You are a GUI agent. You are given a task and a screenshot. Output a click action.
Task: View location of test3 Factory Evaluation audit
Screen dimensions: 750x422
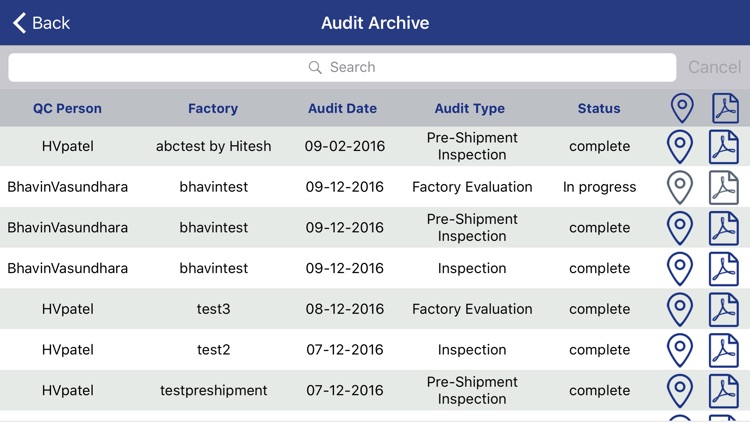680,309
